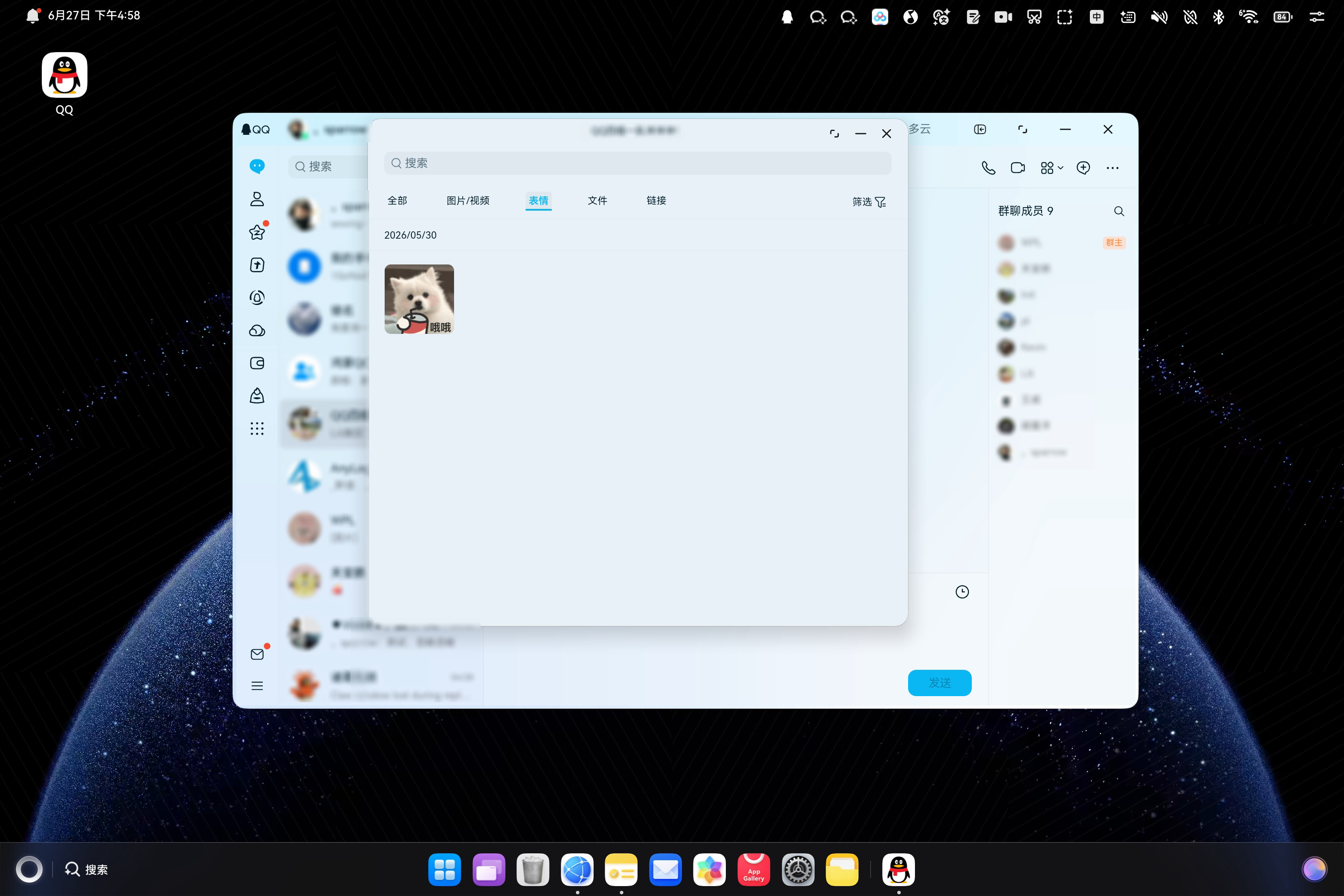1344x896 pixels.
Task: Start a voice call in the group chat
Action: click(989, 168)
